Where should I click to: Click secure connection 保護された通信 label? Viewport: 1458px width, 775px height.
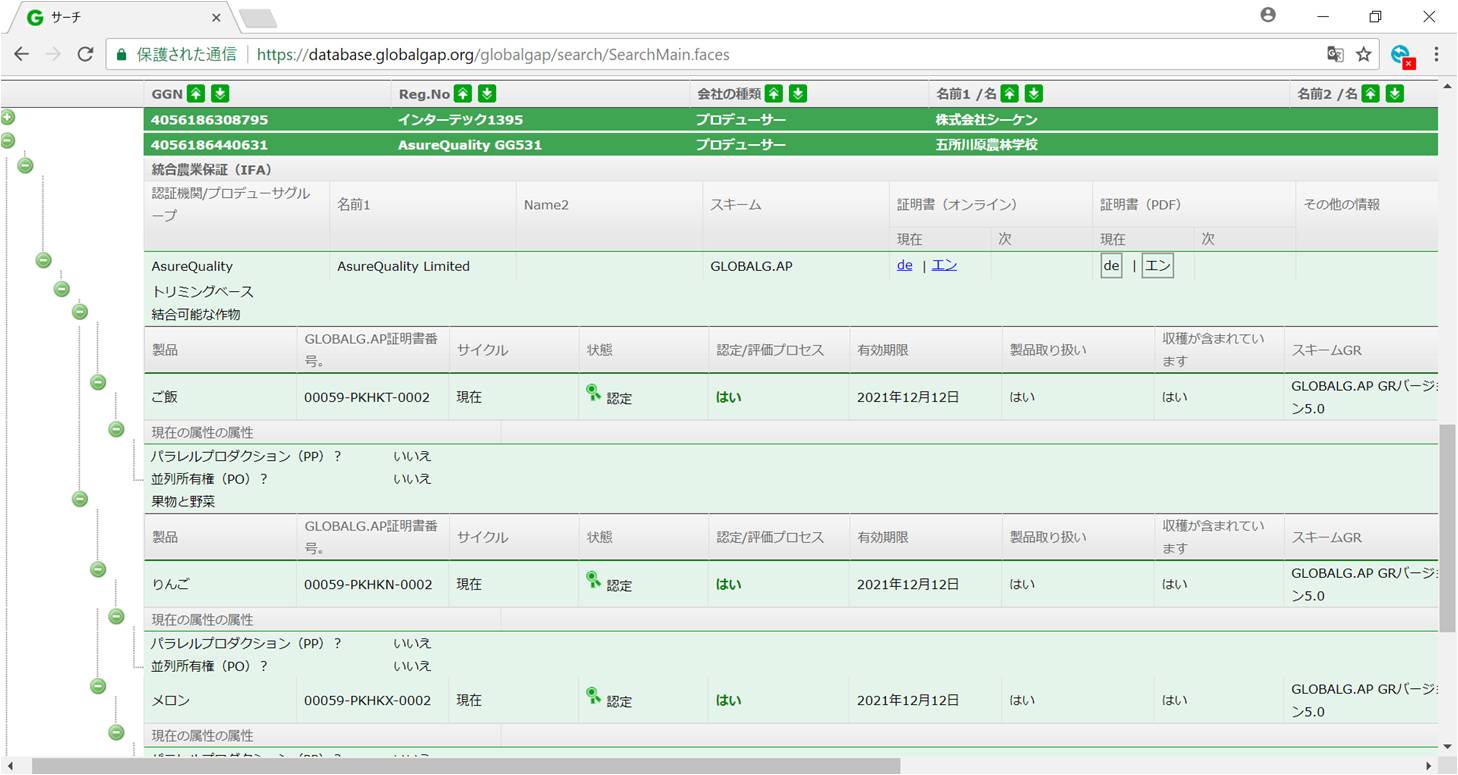(x=186, y=54)
